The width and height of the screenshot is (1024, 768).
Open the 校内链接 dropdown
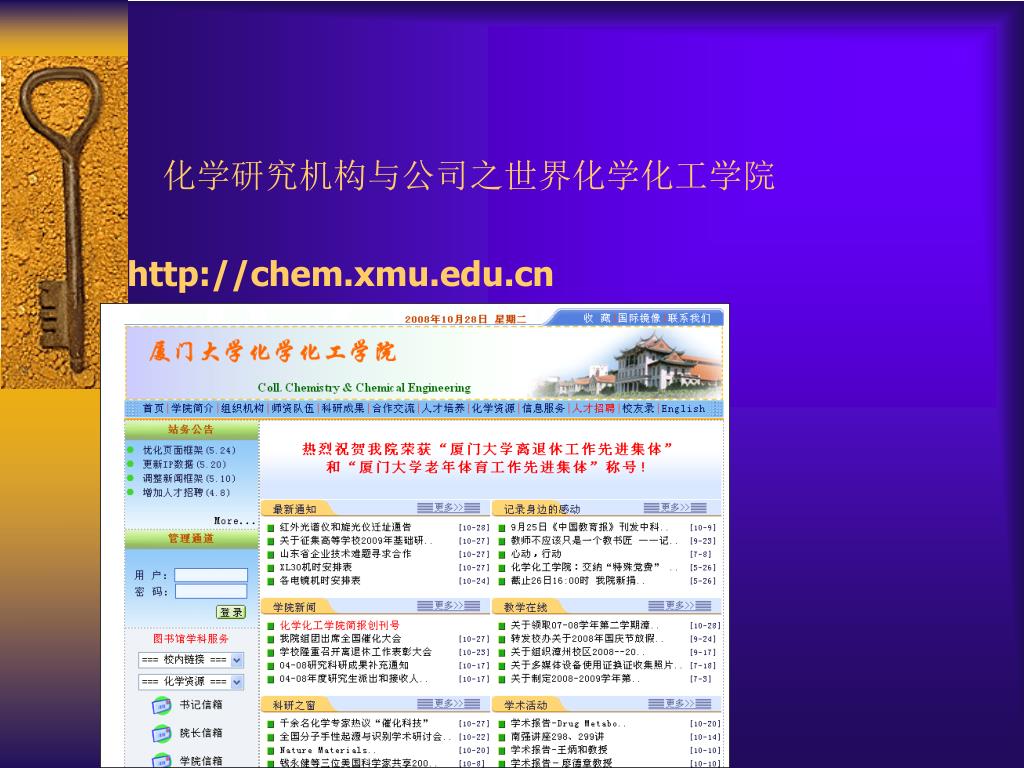pyautogui.click(x=191, y=660)
